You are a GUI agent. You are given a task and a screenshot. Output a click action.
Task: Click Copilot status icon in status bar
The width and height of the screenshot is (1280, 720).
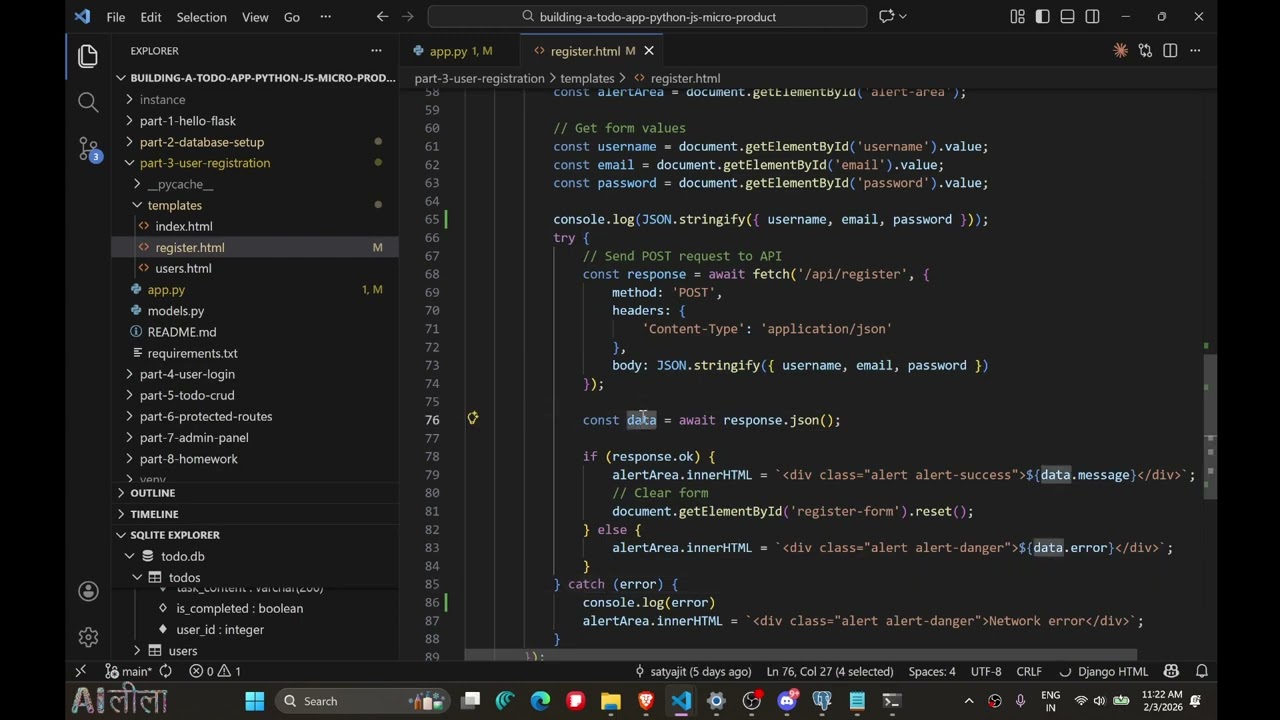click(1171, 672)
